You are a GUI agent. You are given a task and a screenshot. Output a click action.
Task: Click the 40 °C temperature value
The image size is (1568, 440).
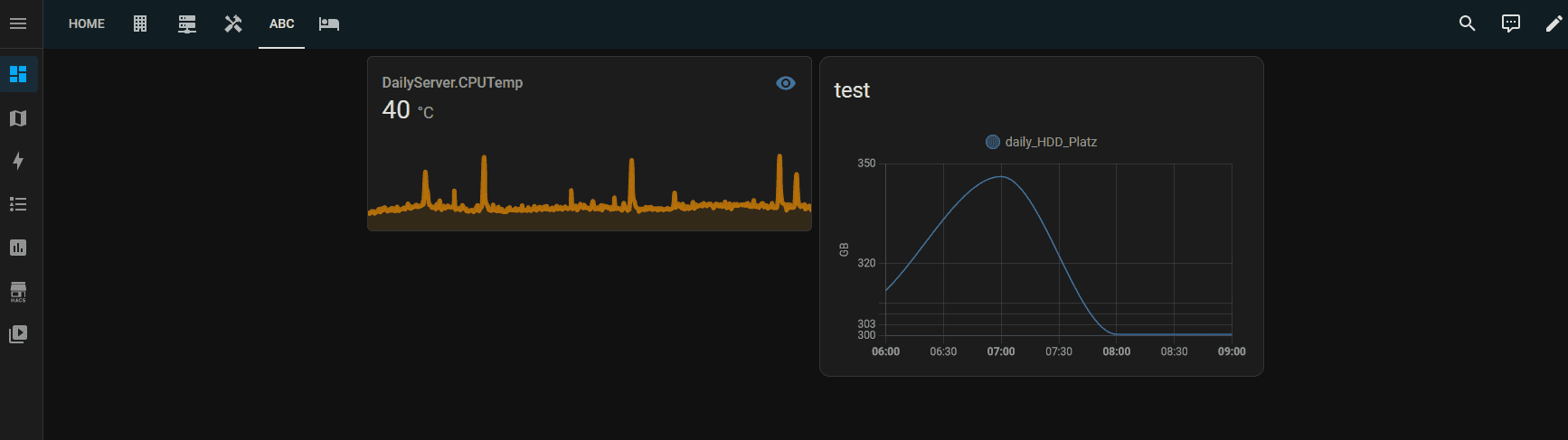coord(408,110)
